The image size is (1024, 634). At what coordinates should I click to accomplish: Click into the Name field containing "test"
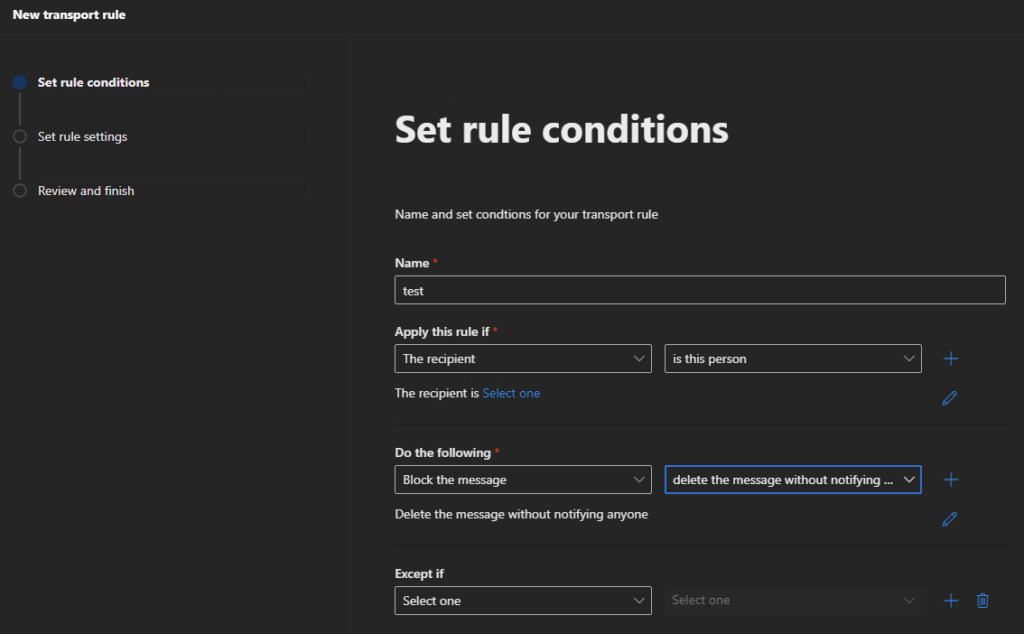point(700,290)
